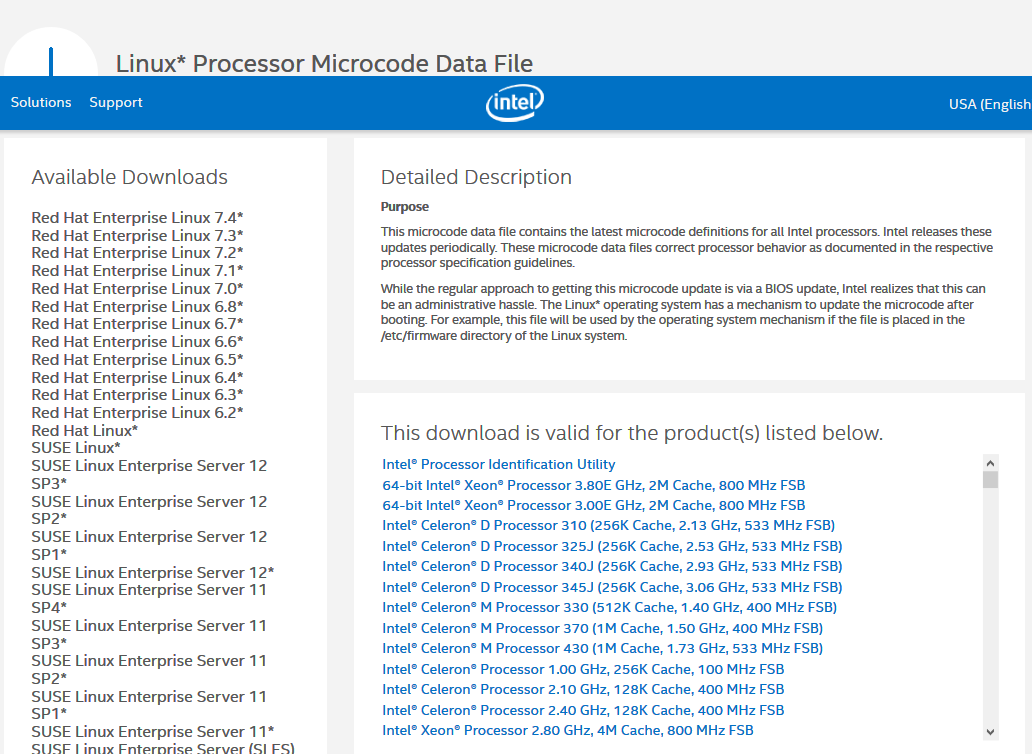Viewport: 1032px width, 754px height.
Task: Click the Intel logo in the header
Action: 514,103
